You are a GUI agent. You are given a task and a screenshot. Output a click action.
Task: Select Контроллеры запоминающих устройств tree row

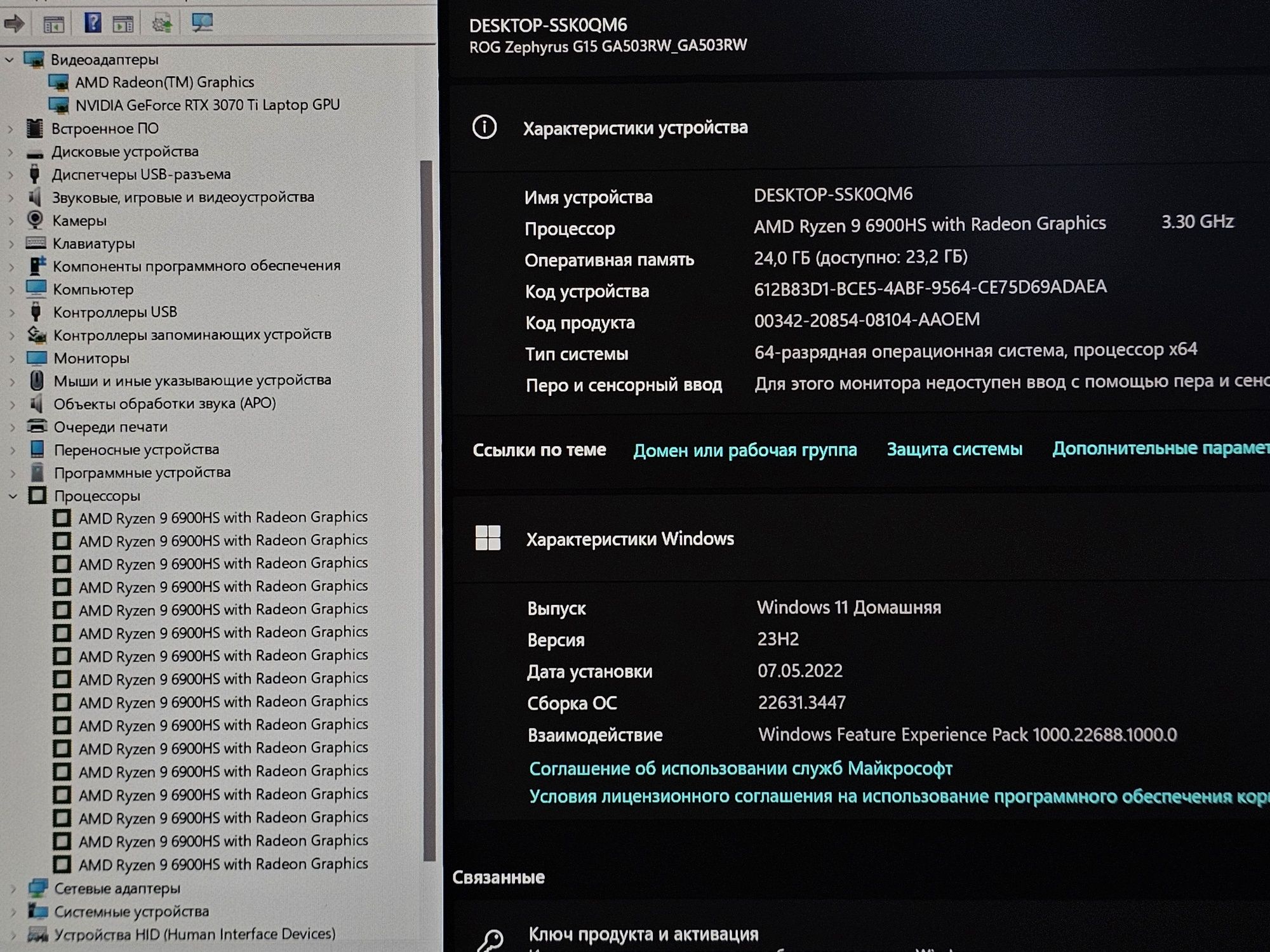(x=192, y=334)
